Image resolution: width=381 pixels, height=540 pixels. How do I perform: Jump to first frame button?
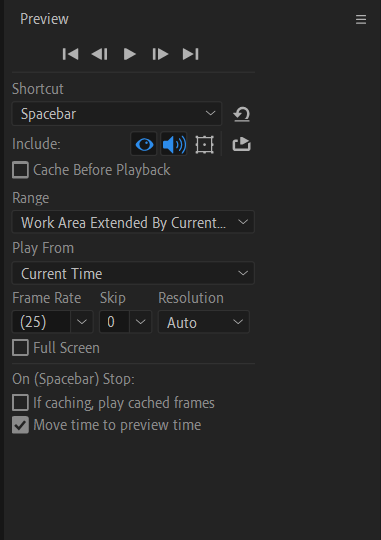71,54
